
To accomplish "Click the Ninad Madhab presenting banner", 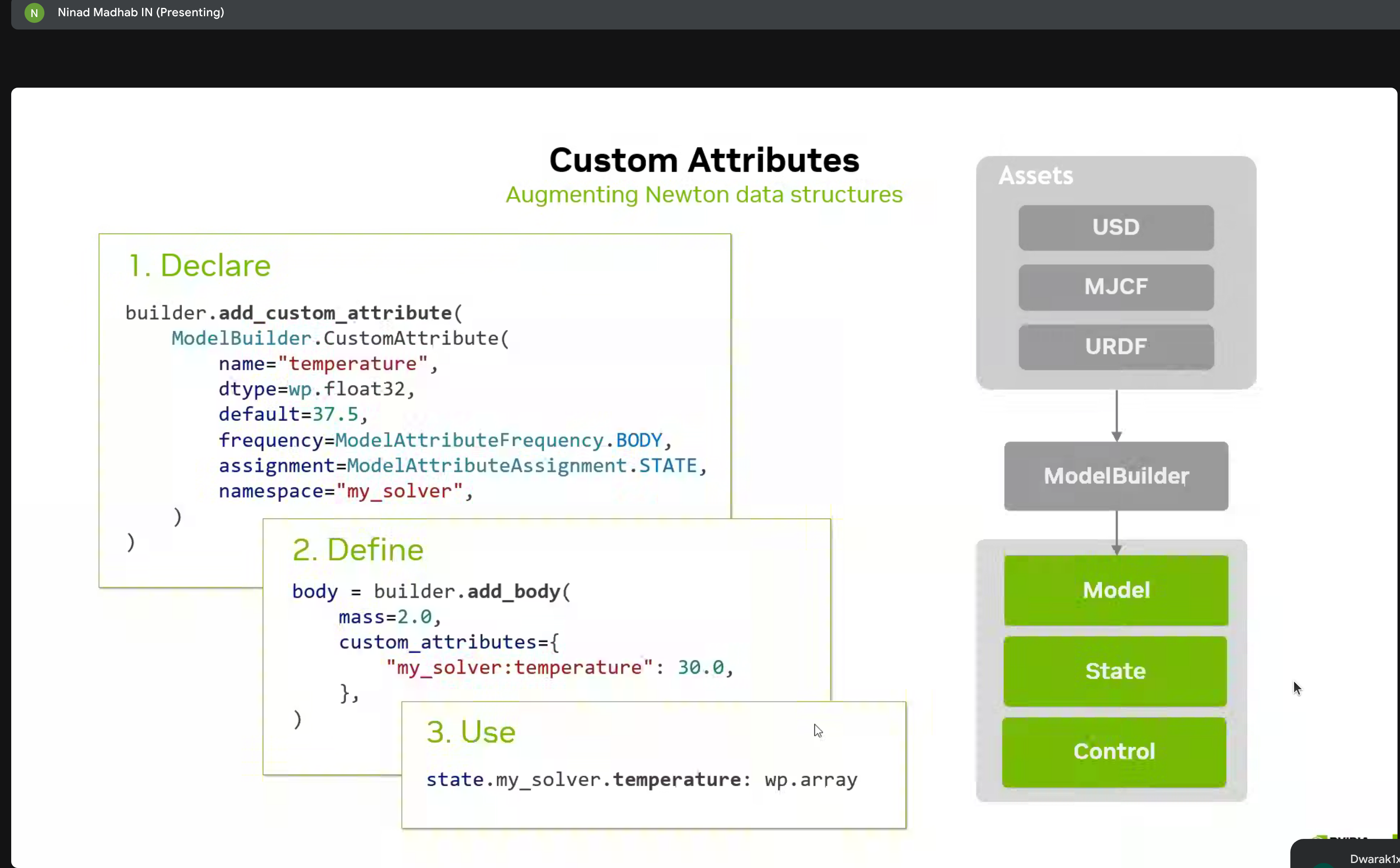I will click(140, 12).
